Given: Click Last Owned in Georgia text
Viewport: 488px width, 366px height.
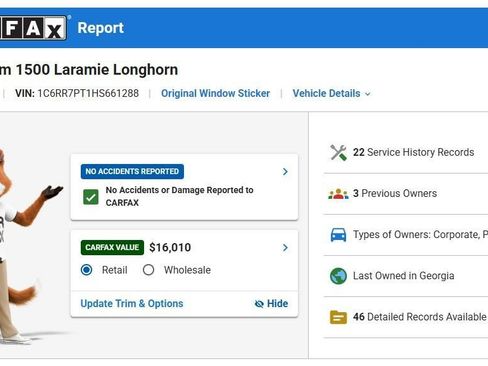Looking at the screenshot, I should (x=404, y=276).
